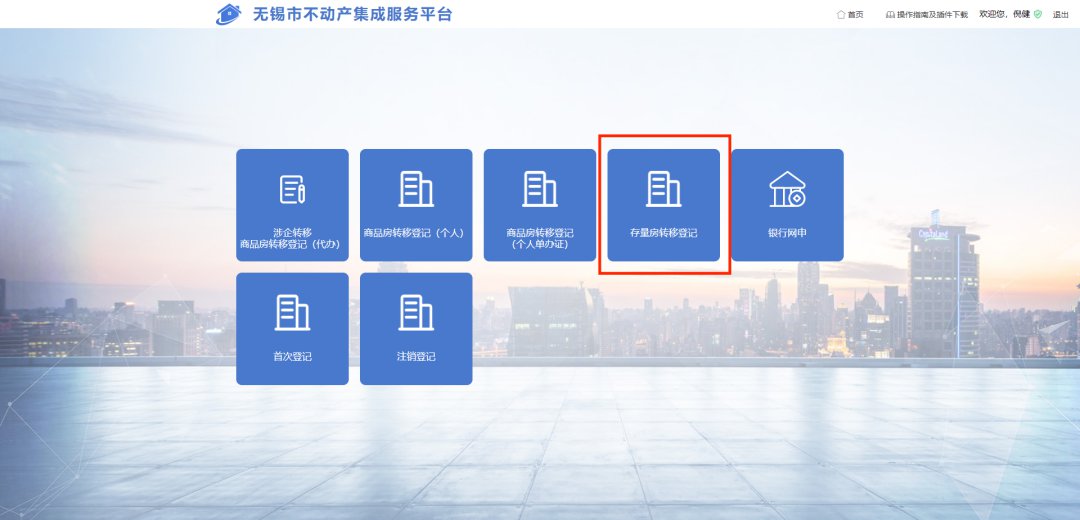Click the building icon on 注销登记 tile
The height and width of the screenshot is (520, 1080).
point(416,313)
